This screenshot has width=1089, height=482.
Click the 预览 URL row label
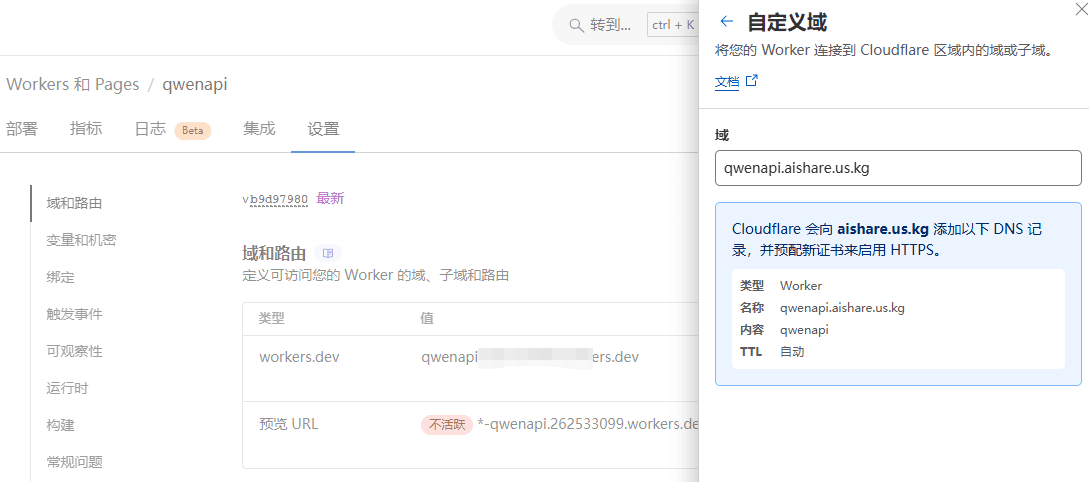[x=288, y=424]
